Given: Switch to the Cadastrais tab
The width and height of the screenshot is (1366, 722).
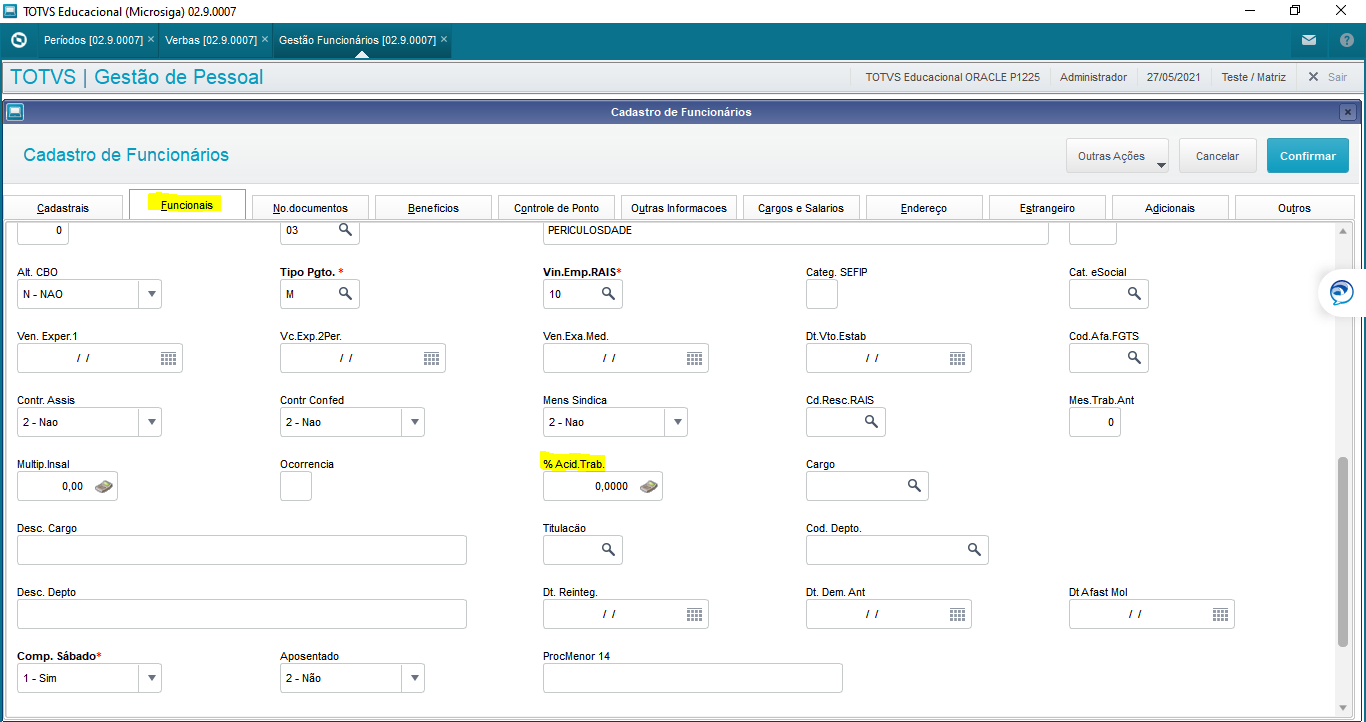Looking at the screenshot, I should 63,208.
